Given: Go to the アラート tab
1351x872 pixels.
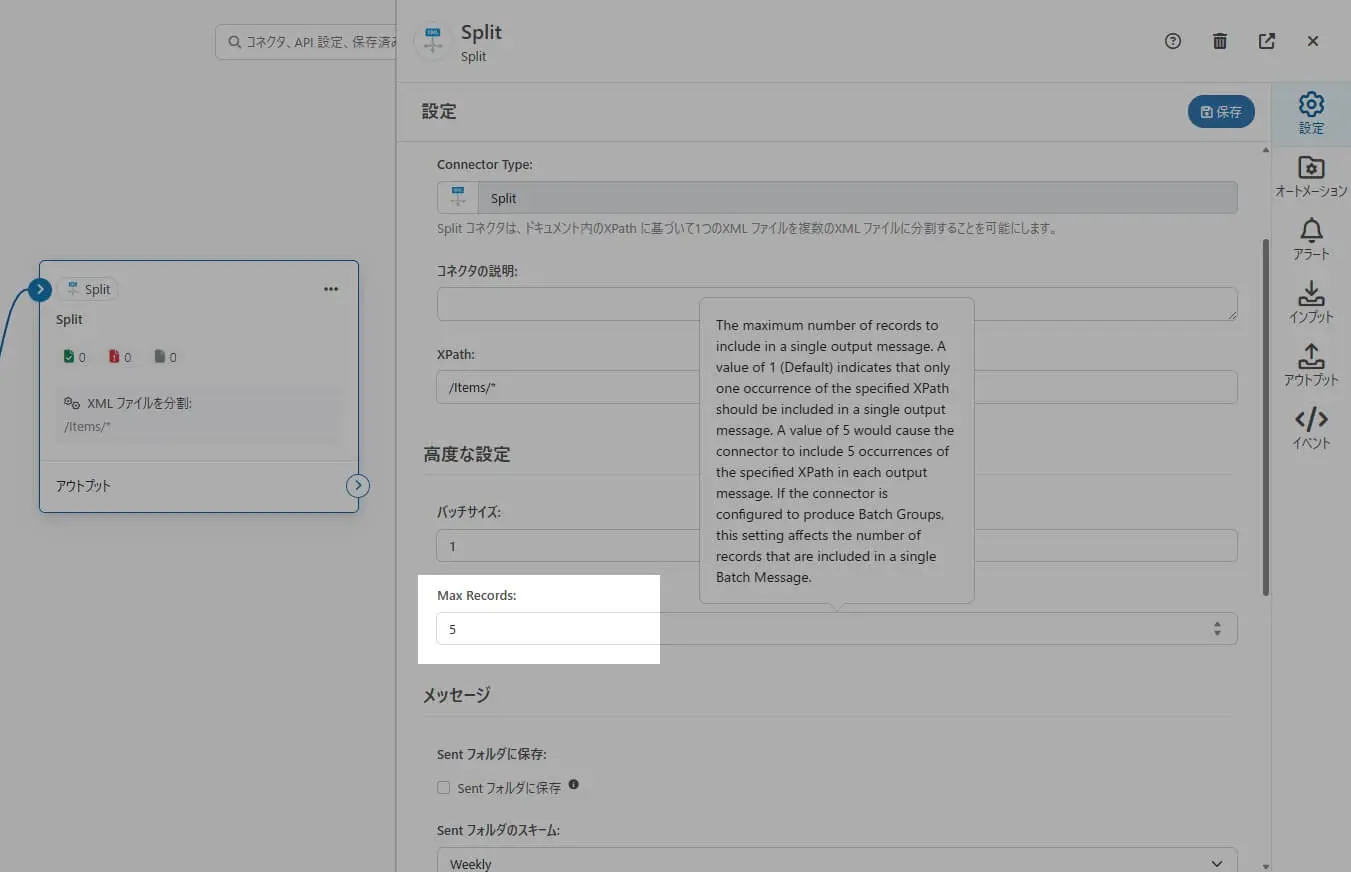Looking at the screenshot, I should coord(1311,240).
